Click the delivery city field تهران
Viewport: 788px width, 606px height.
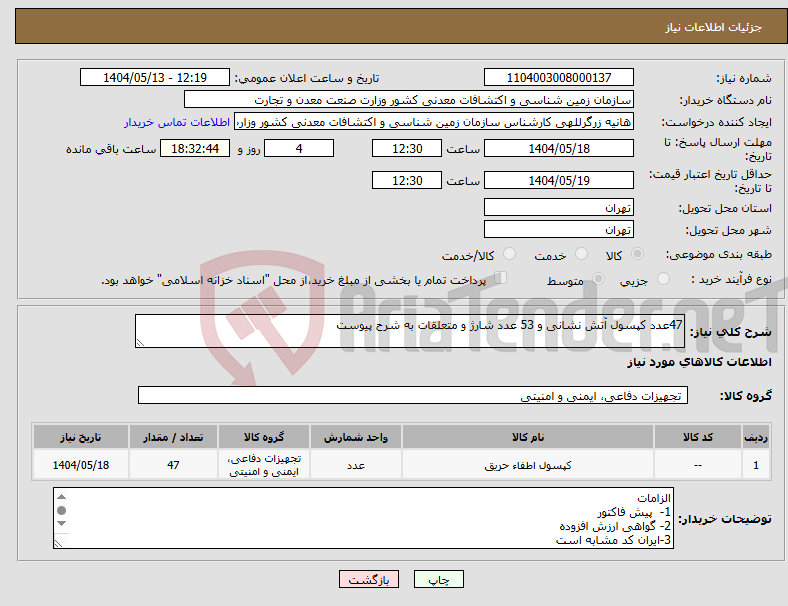point(558,229)
